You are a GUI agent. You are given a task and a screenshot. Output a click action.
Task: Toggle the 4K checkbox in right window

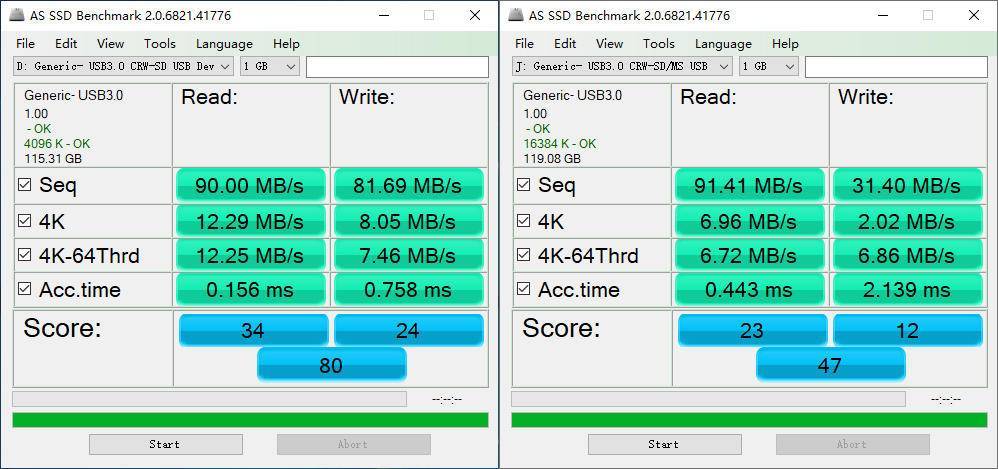524,220
